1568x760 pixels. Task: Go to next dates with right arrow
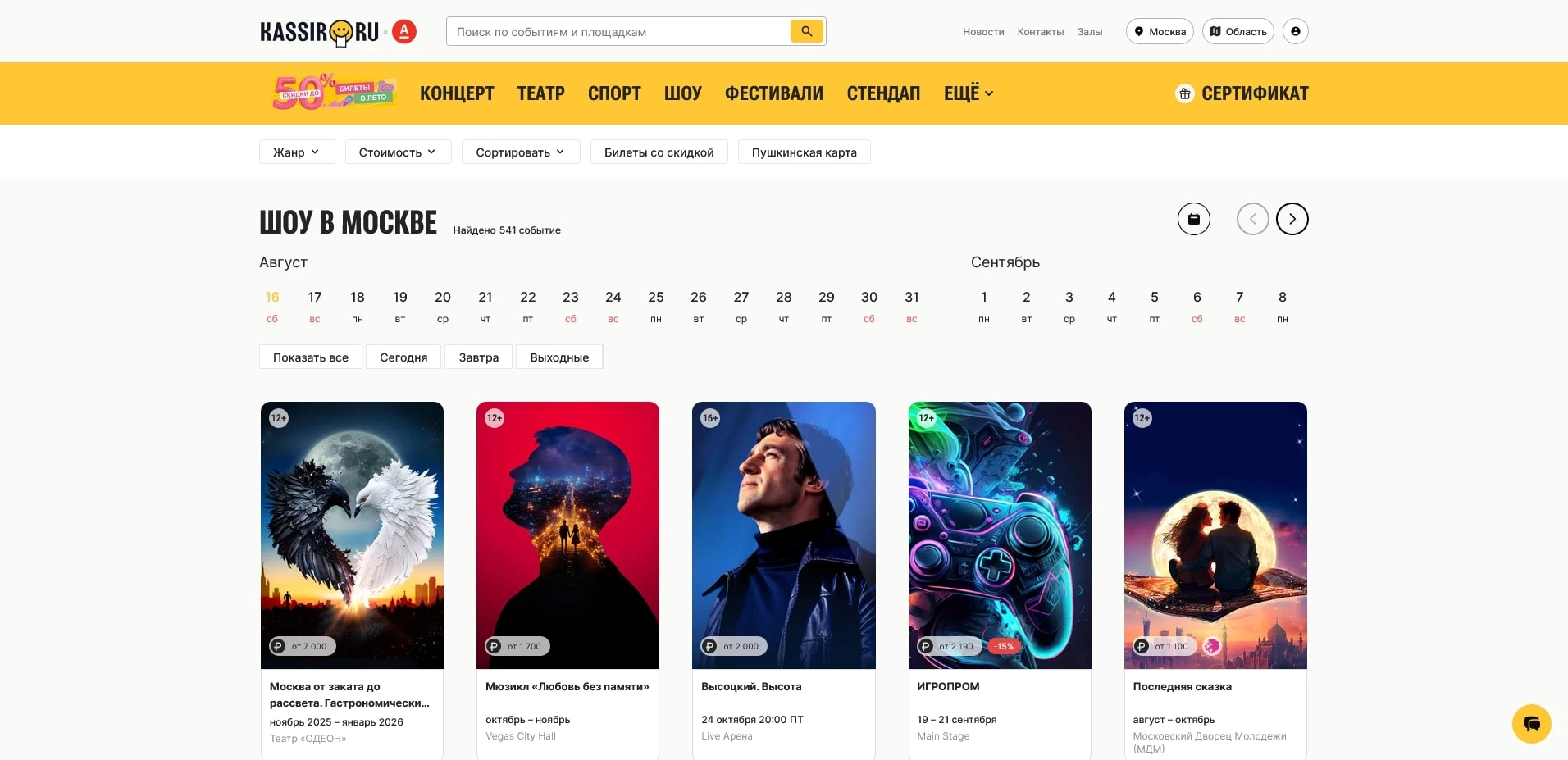(1292, 219)
